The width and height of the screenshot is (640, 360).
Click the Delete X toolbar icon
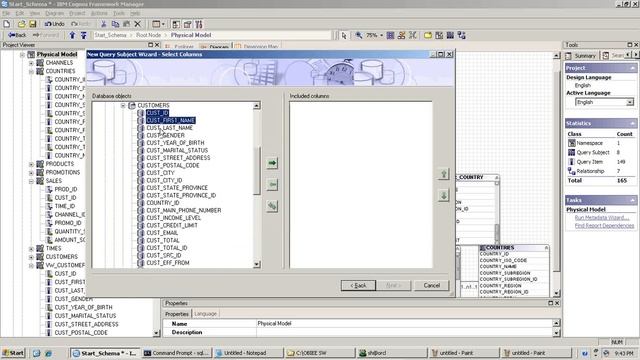[138, 24]
